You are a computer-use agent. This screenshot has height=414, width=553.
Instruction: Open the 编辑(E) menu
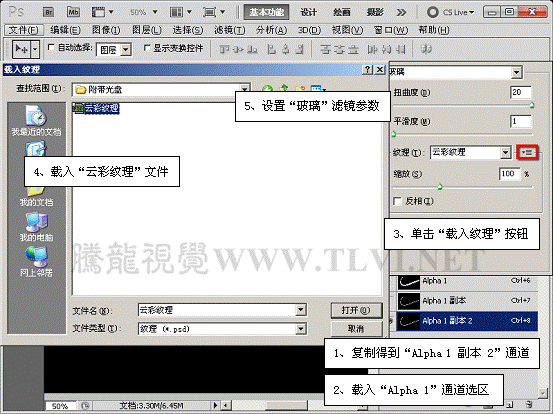(65, 30)
